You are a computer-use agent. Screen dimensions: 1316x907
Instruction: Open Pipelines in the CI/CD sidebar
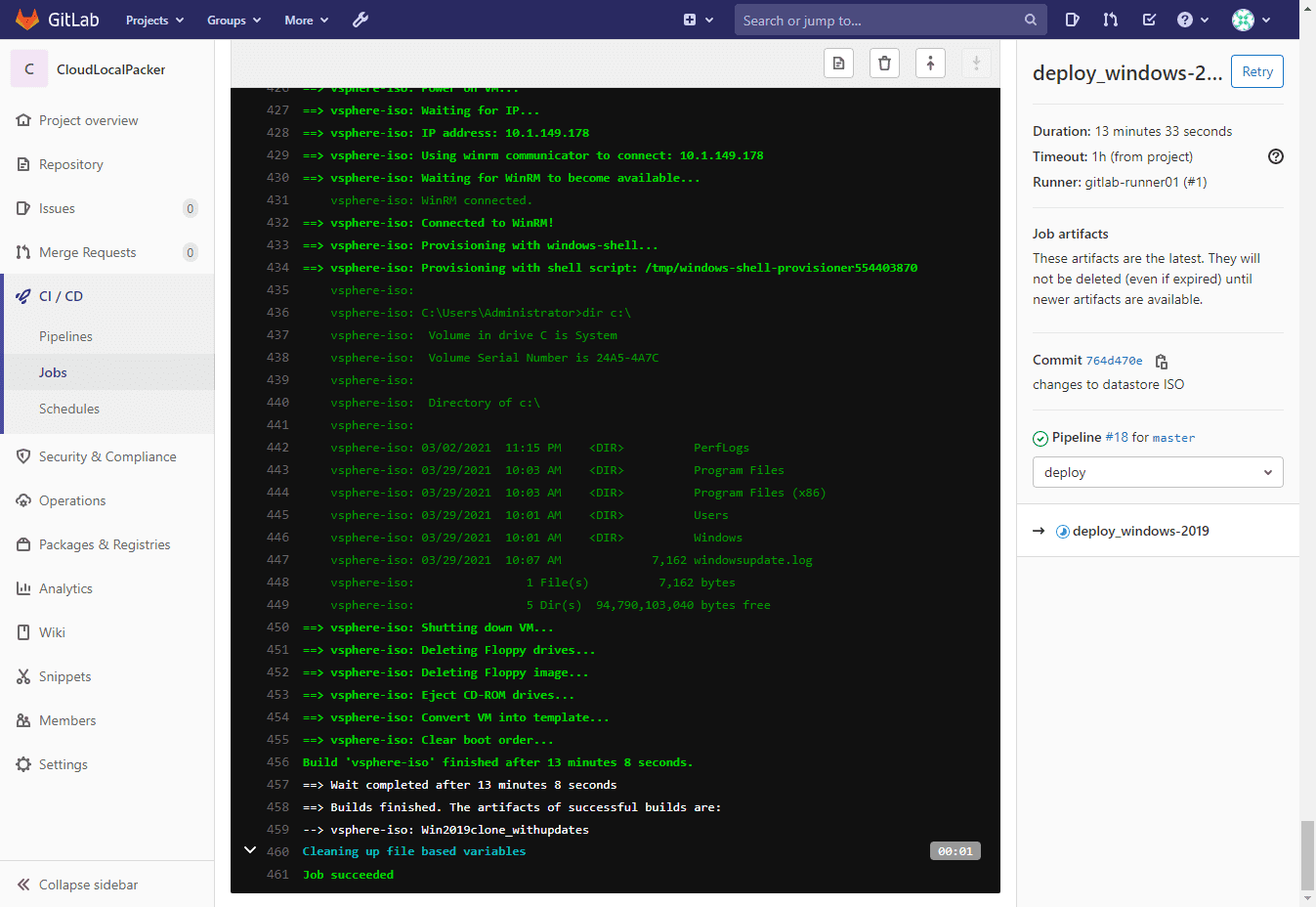point(65,336)
